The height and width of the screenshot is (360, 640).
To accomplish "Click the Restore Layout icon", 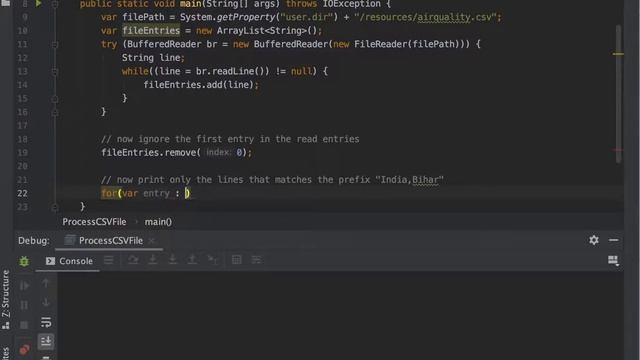I will coord(613,260).
